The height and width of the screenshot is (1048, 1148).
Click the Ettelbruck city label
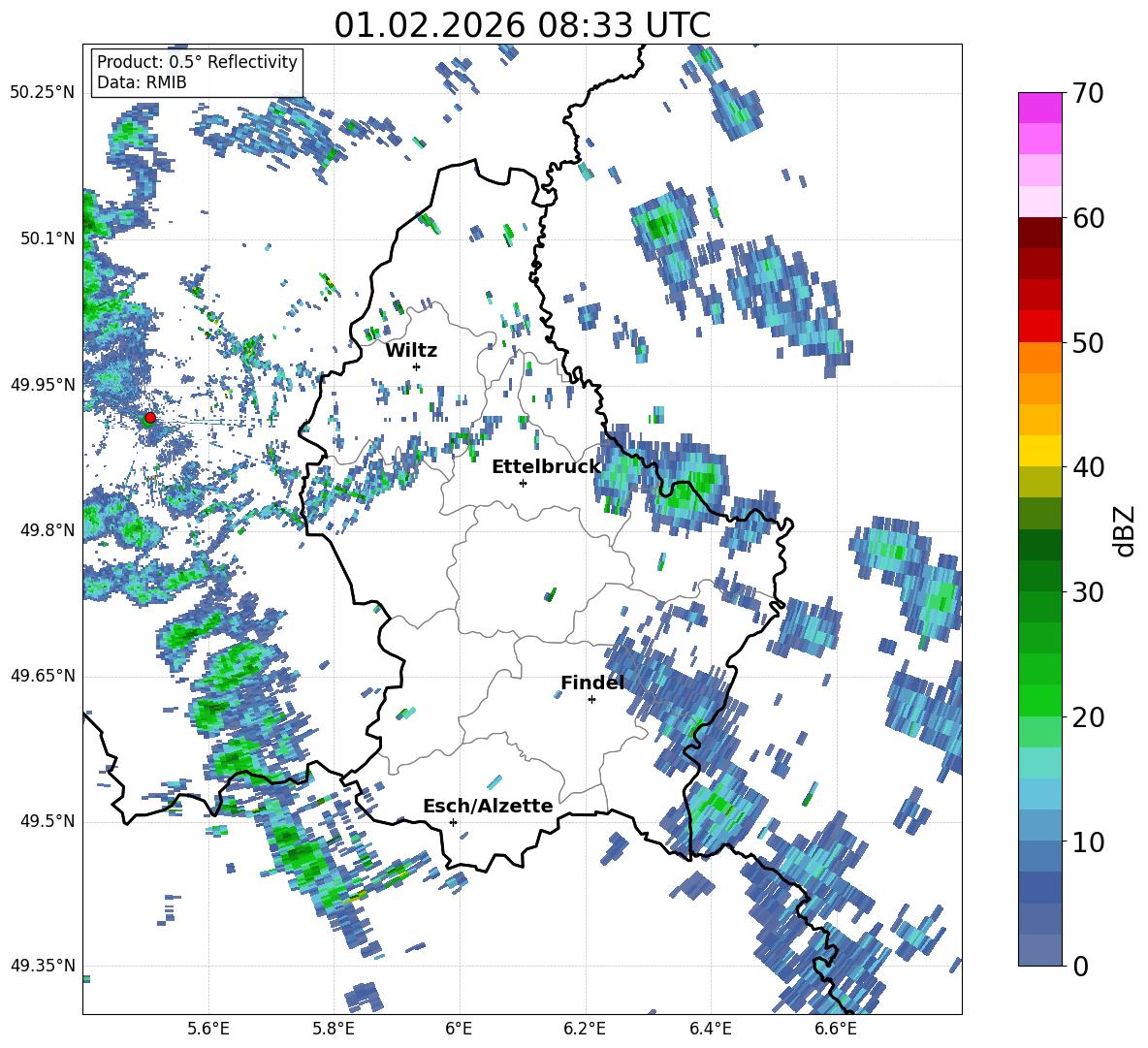(x=546, y=467)
